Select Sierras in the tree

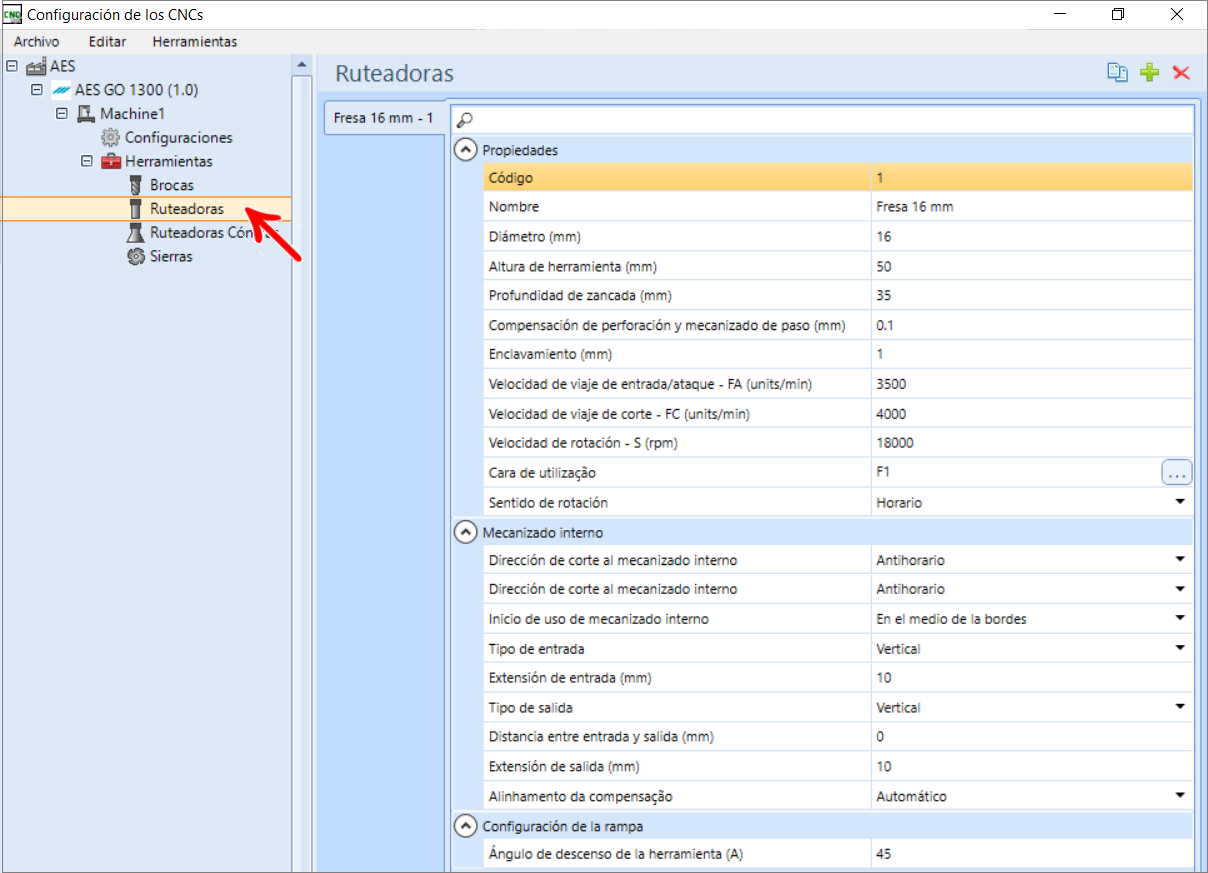coord(171,256)
